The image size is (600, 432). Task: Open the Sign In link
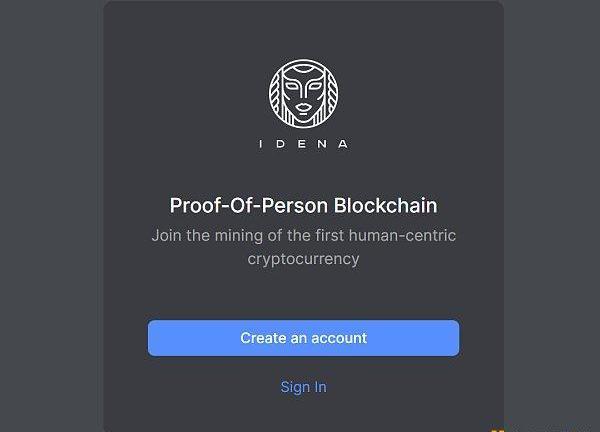(303, 387)
